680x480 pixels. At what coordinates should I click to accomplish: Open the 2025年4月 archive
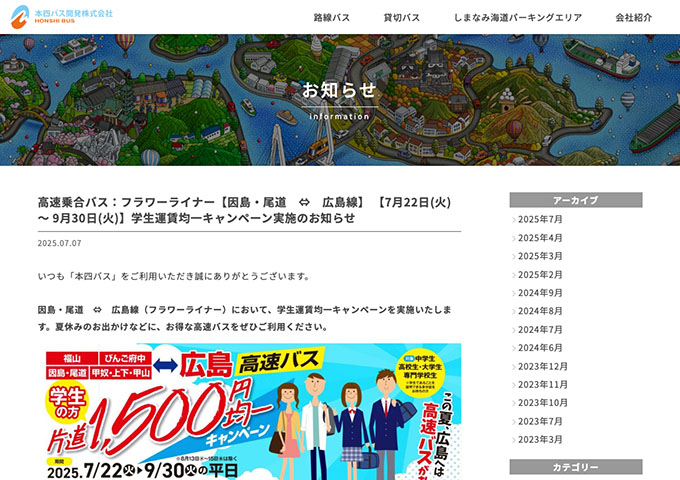coord(540,238)
